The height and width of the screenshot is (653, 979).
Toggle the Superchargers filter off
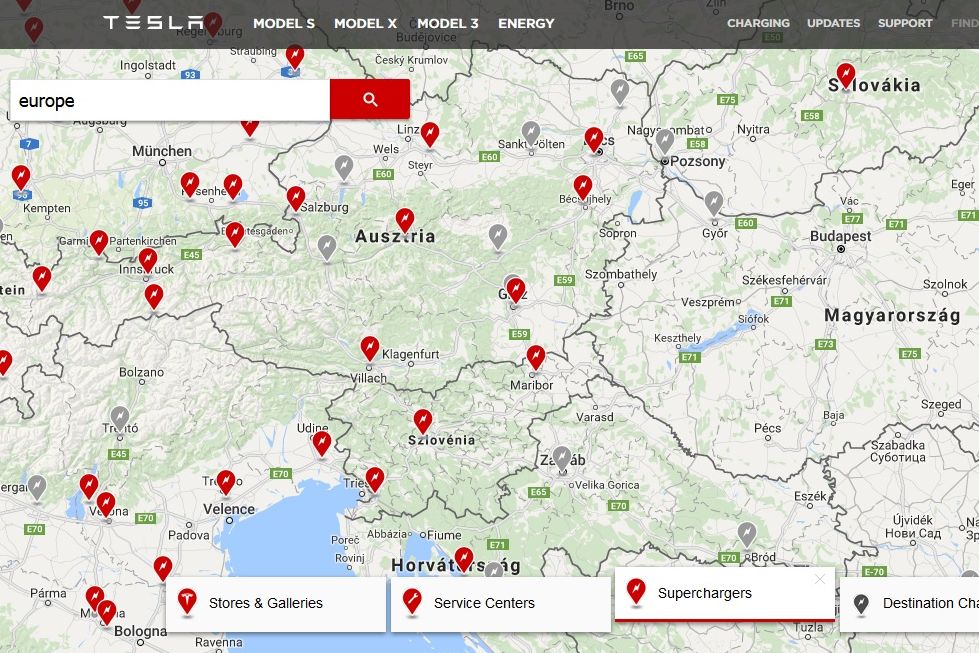[x=724, y=594]
